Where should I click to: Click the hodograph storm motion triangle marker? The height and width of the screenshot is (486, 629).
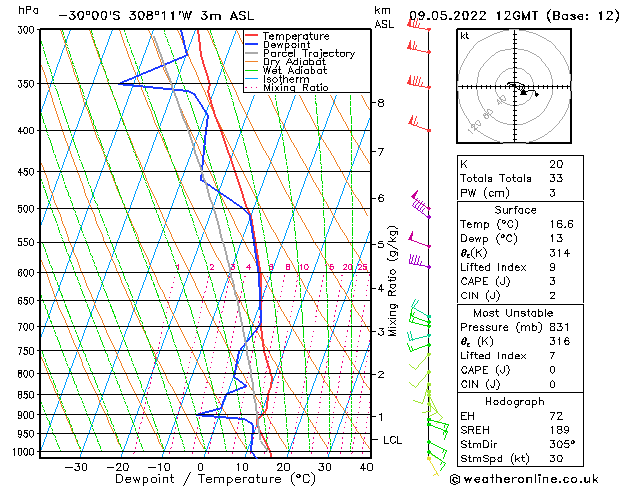(x=523, y=93)
